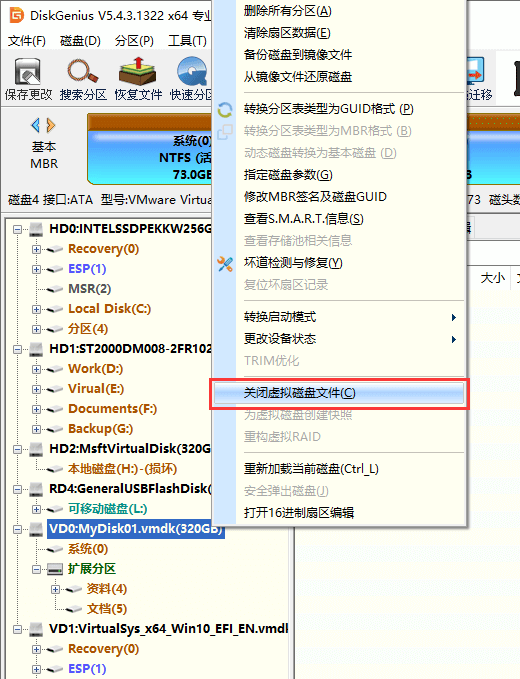Screen dimensions: 520x679
Task: Click the Recover Files (恢复文件) toolbar icon
Action: pos(138,71)
